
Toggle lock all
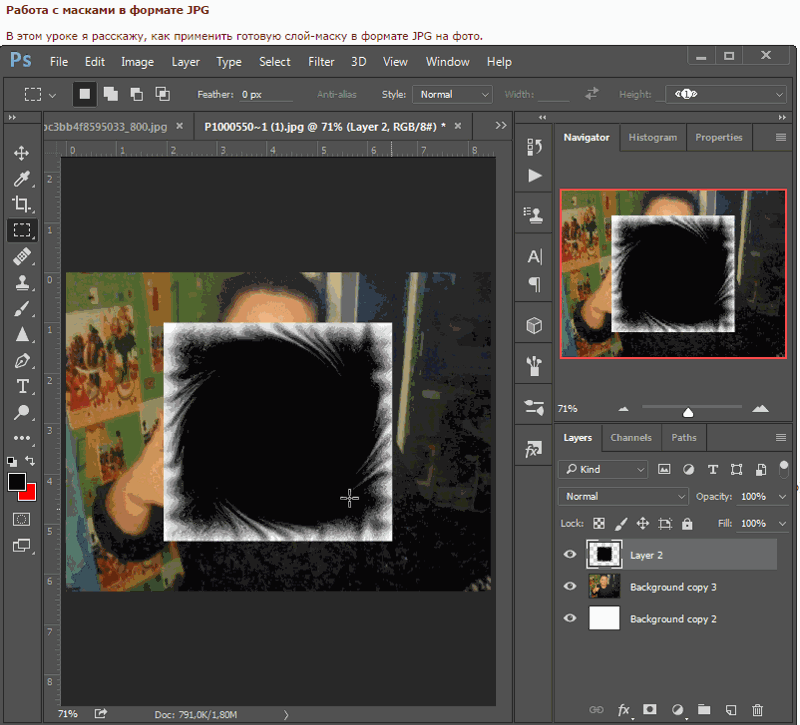687,523
